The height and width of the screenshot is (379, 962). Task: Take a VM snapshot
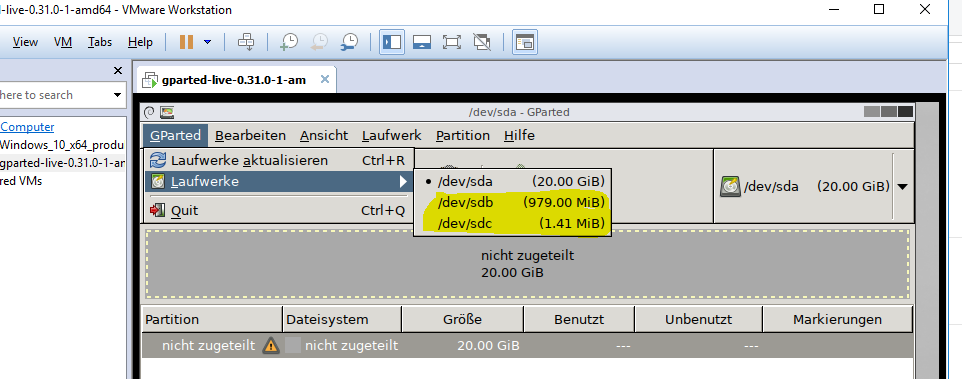pos(288,42)
